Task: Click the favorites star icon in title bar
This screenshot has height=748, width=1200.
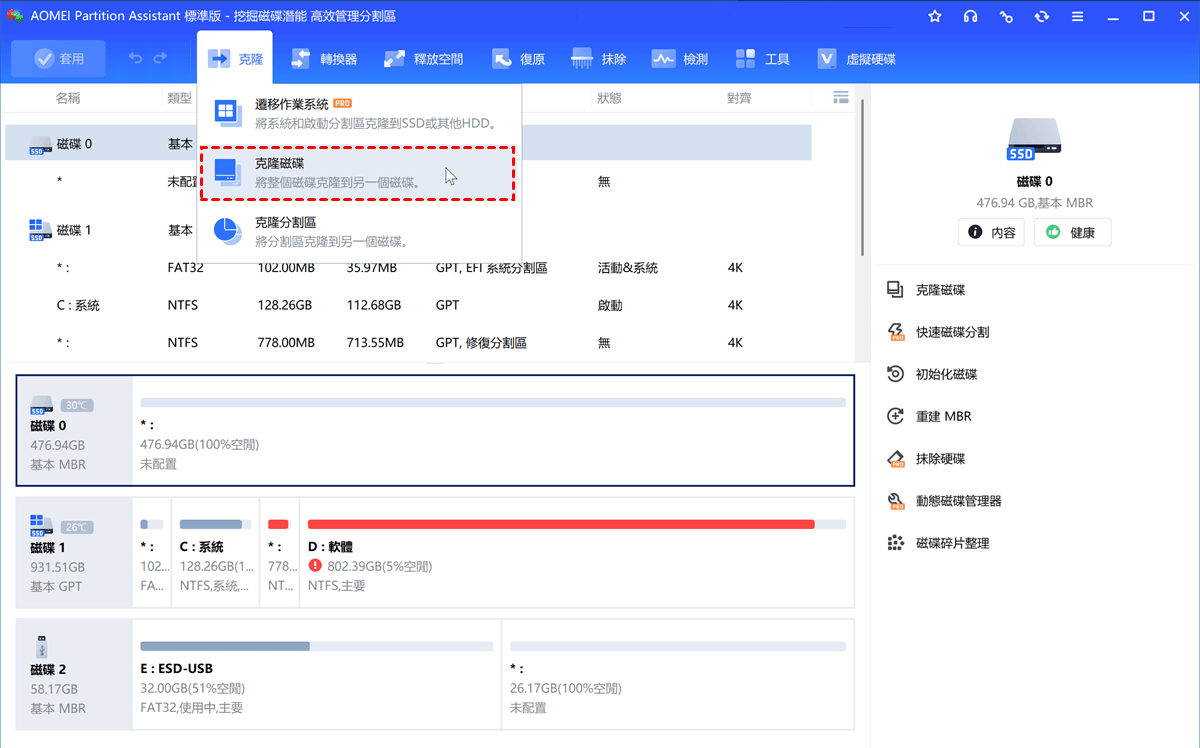Action: click(x=935, y=16)
